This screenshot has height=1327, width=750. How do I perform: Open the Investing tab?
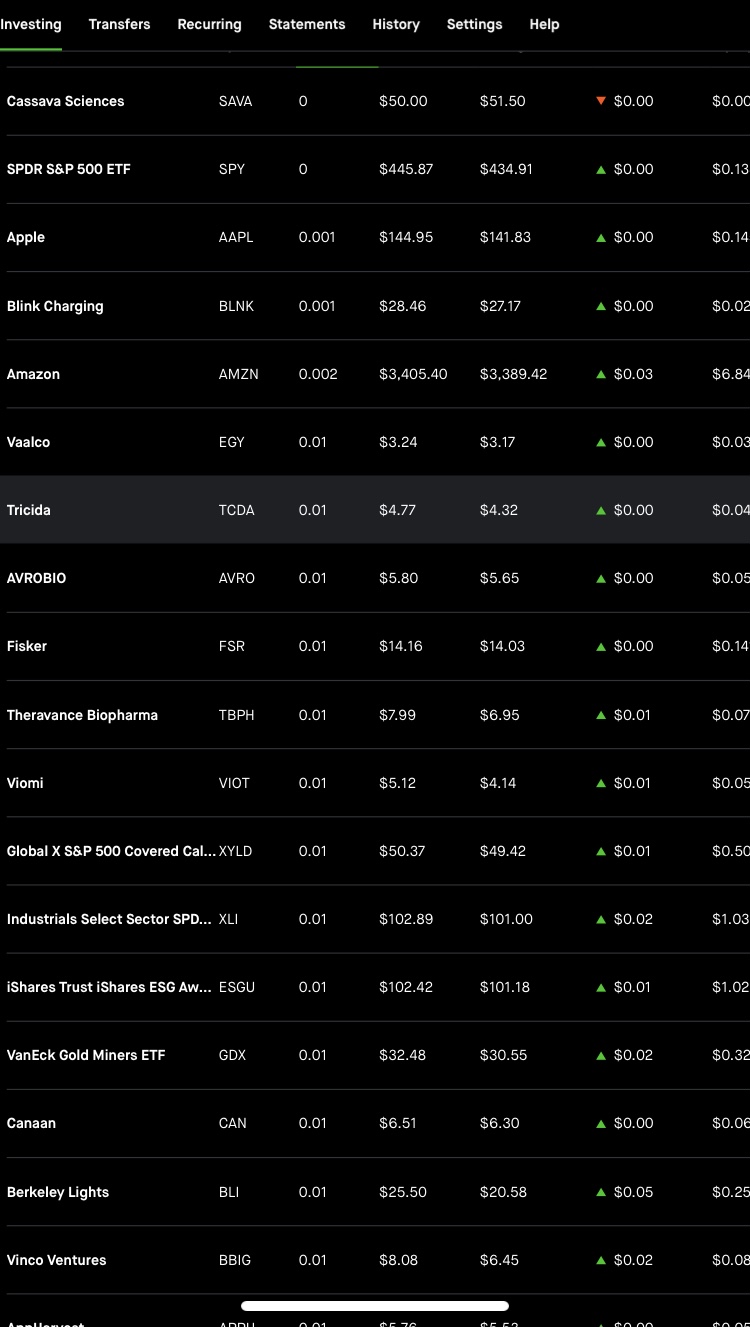coord(30,24)
